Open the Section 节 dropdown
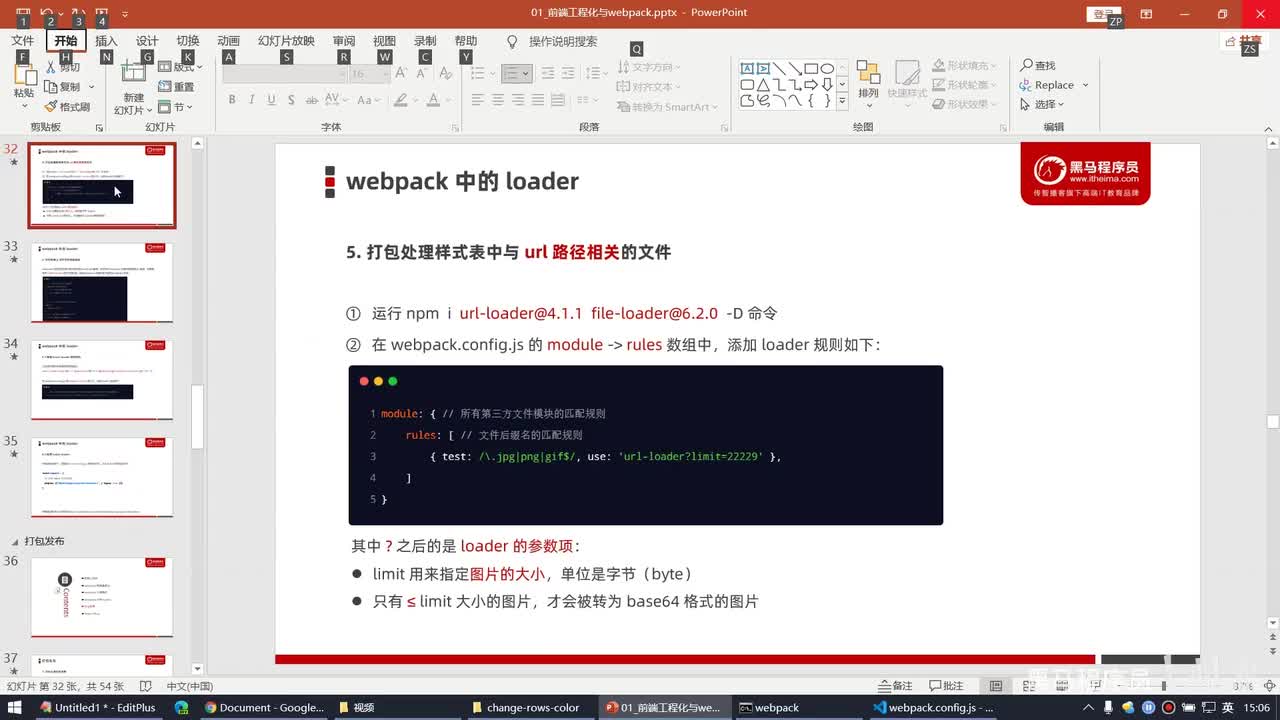The height and width of the screenshot is (720, 1280). (x=176, y=107)
